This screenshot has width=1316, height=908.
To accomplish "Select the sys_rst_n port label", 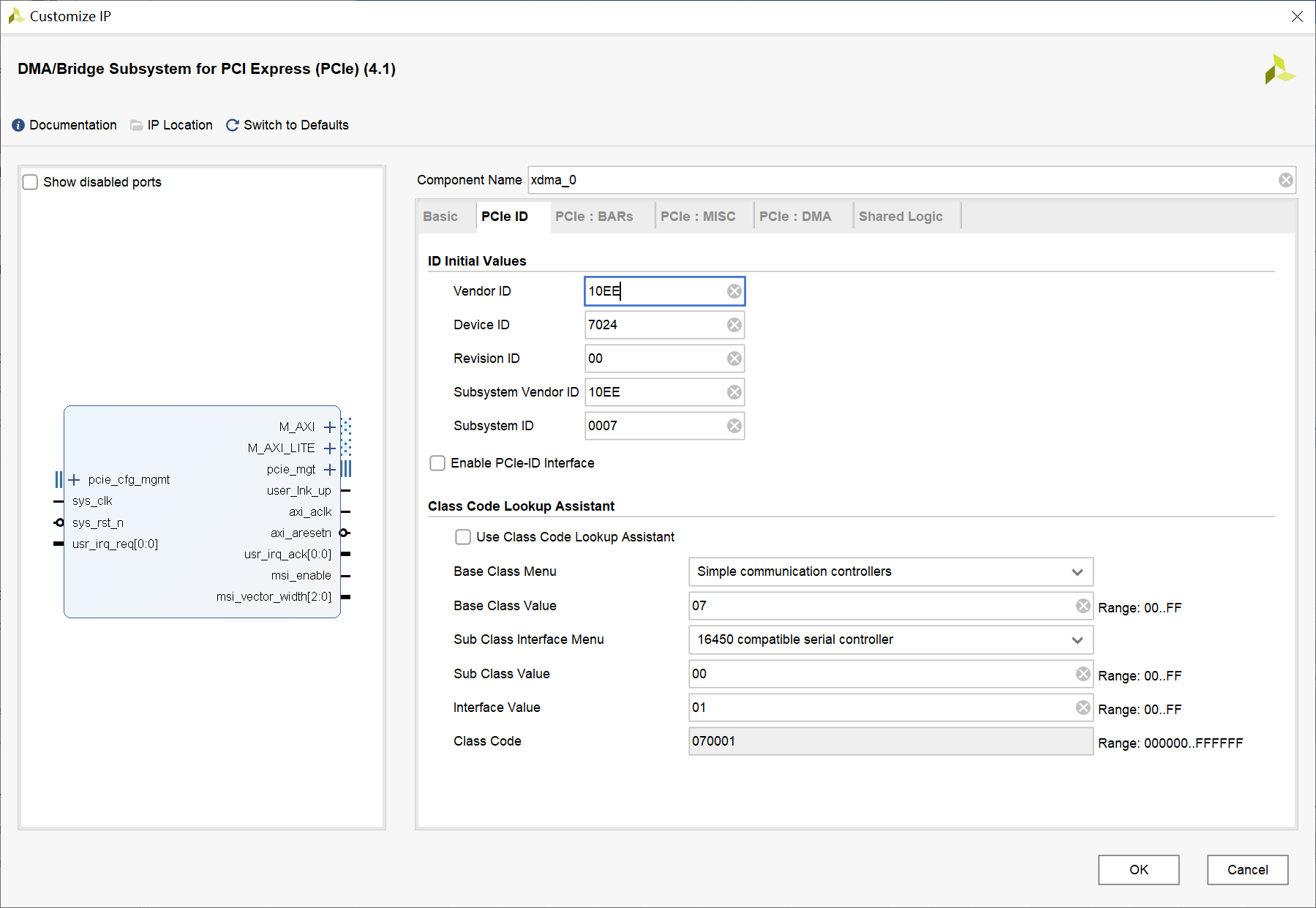I will coord(98,522).
